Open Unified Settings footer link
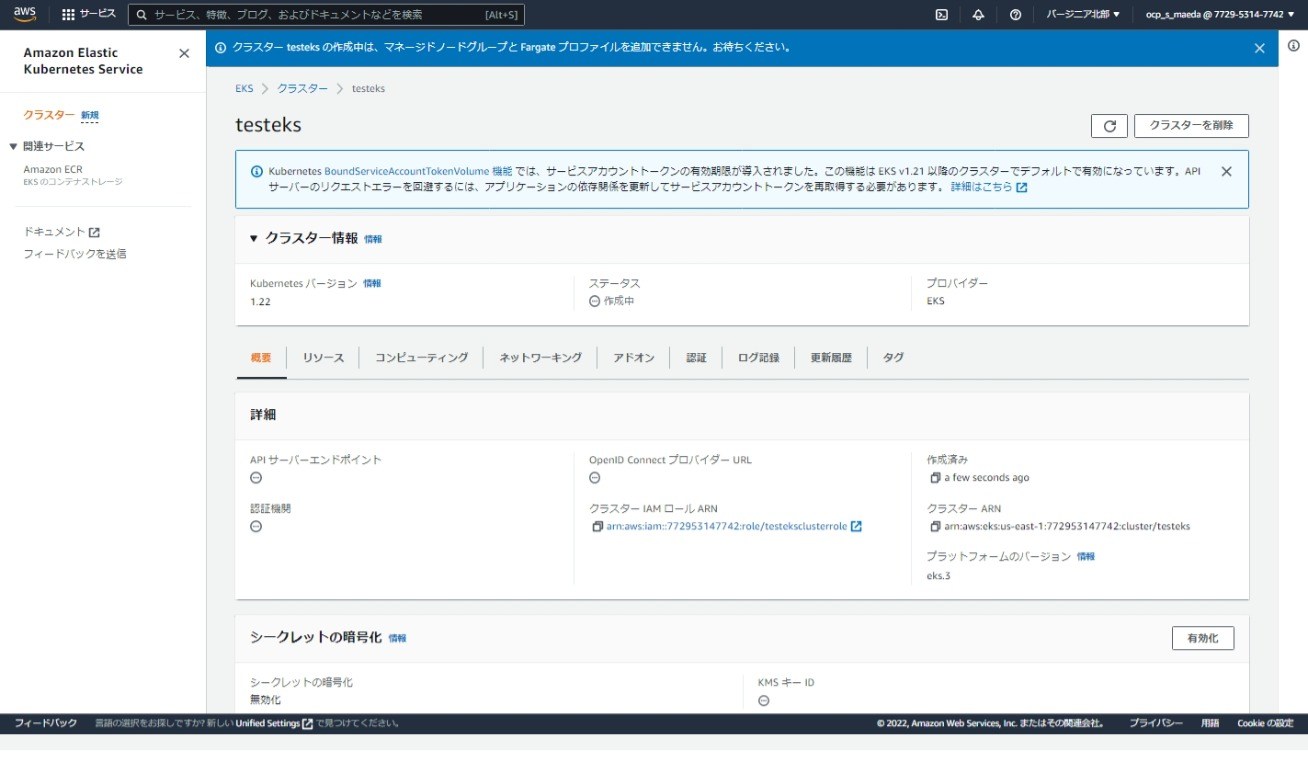1308x770 pixels. pos(274,723)
